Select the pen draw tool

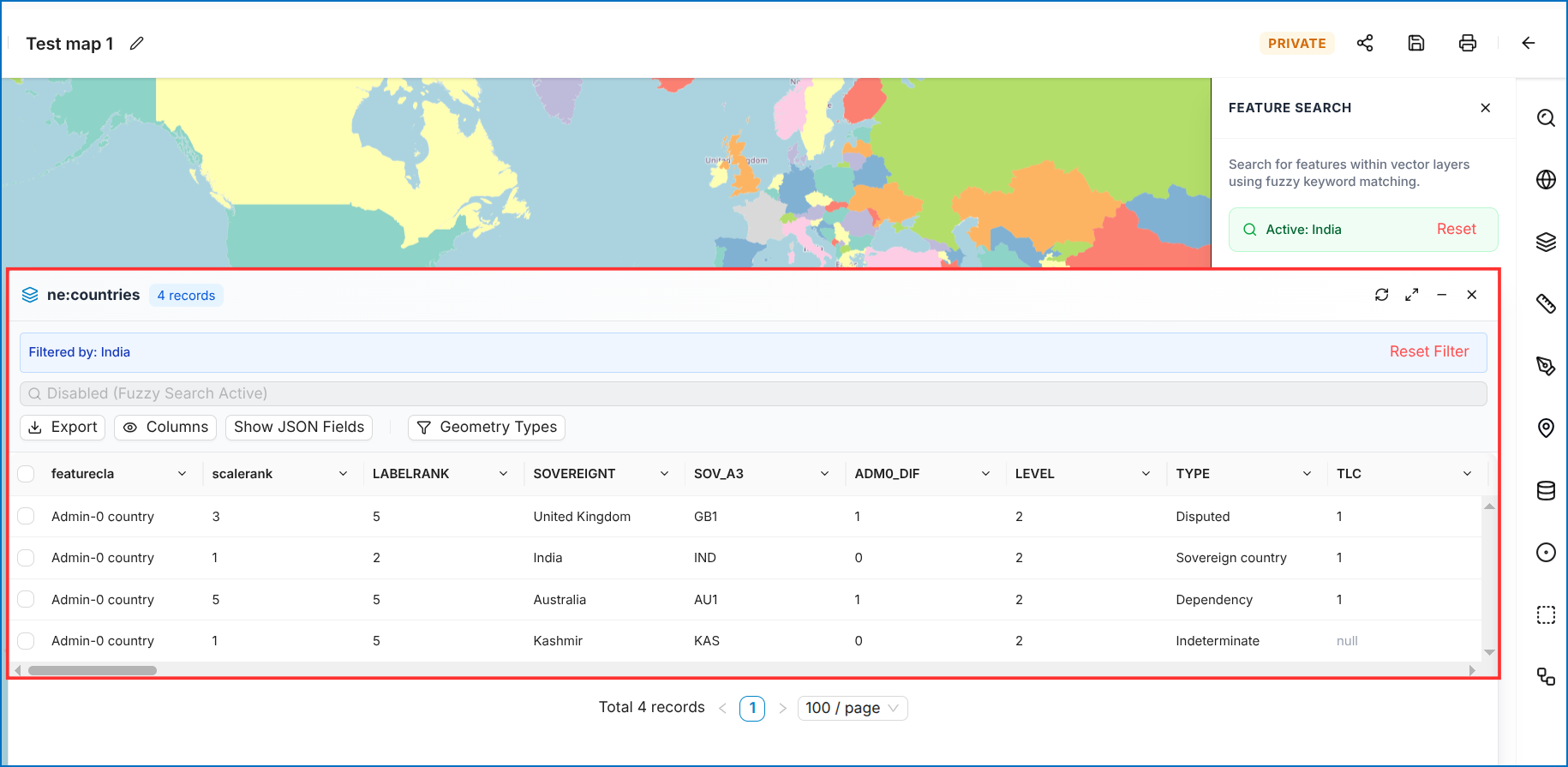tap(1546, 366)
